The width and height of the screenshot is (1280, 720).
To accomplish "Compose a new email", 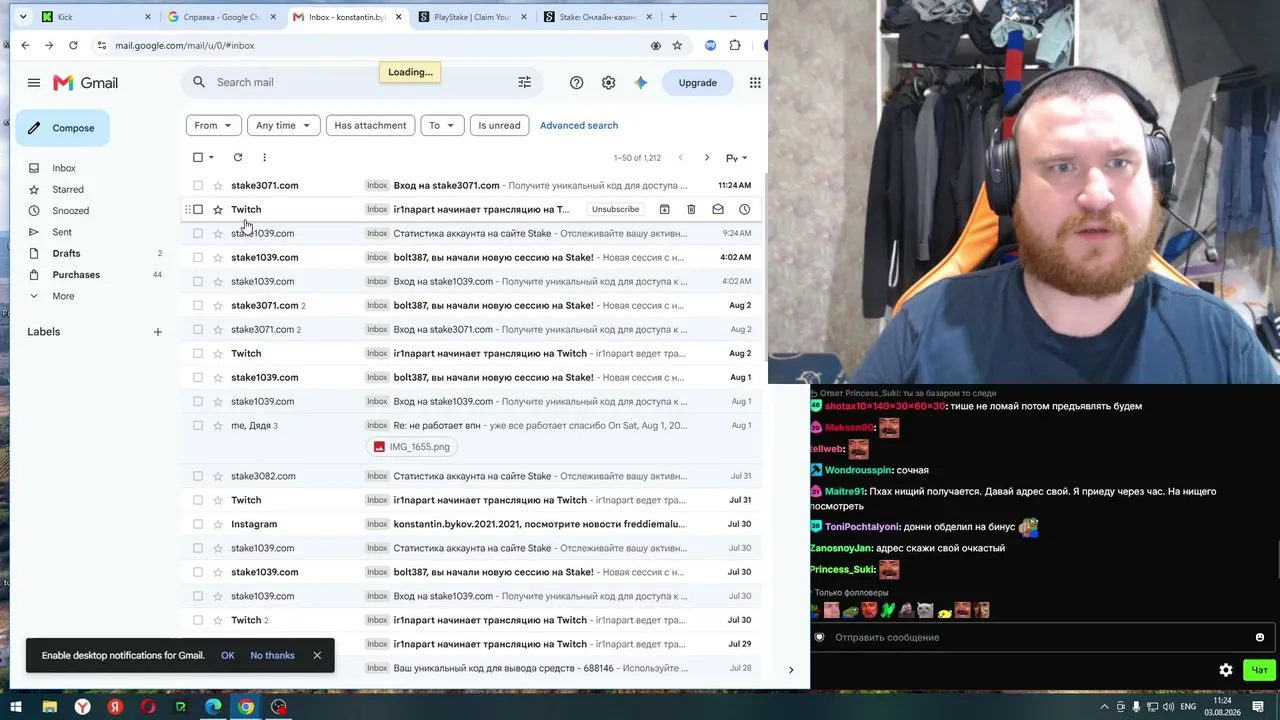I will coord(62,128).
